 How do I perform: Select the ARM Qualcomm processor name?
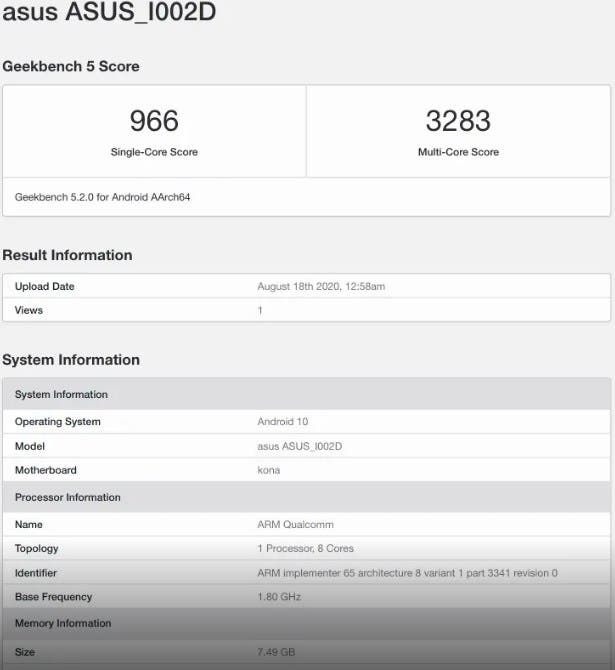coord(295,524)
